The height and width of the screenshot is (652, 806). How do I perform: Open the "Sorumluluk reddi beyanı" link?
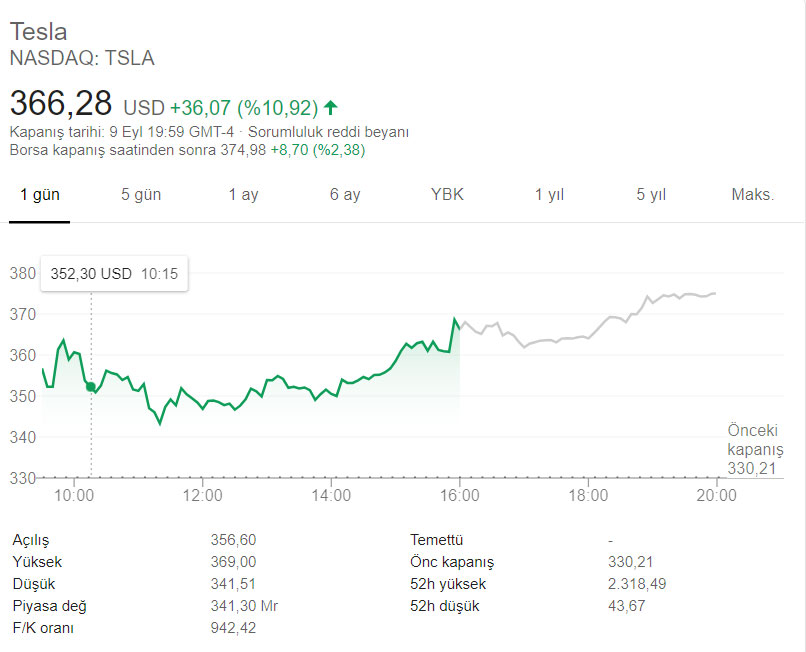(x=328, y=132)
